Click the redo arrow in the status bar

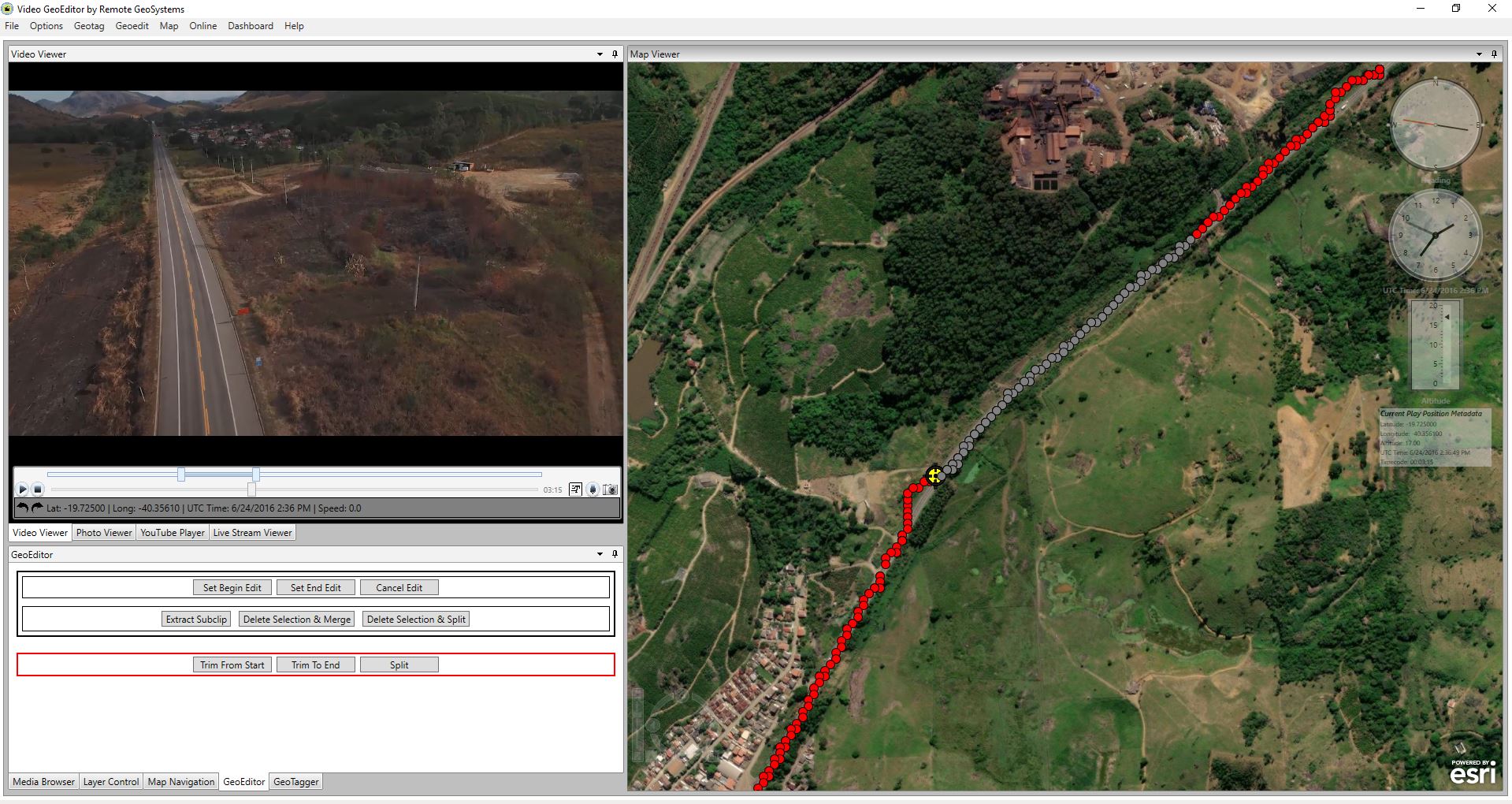(x=36, y=508)
